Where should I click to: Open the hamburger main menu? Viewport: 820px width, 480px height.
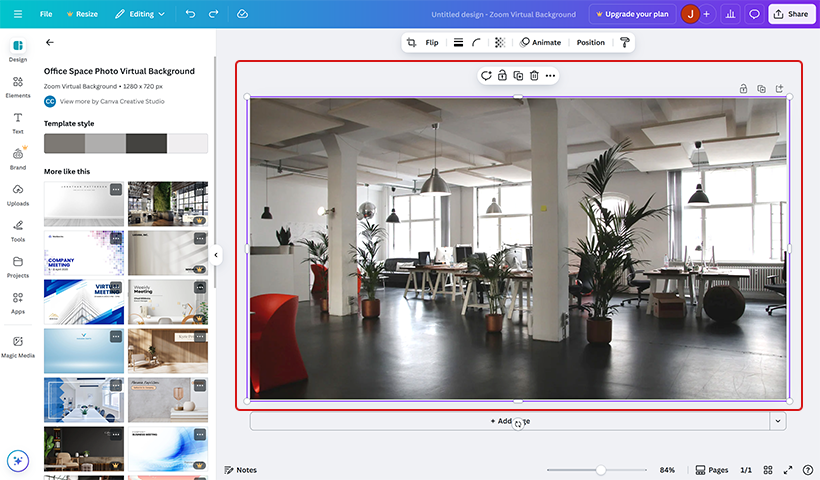[x=18, y=14]
